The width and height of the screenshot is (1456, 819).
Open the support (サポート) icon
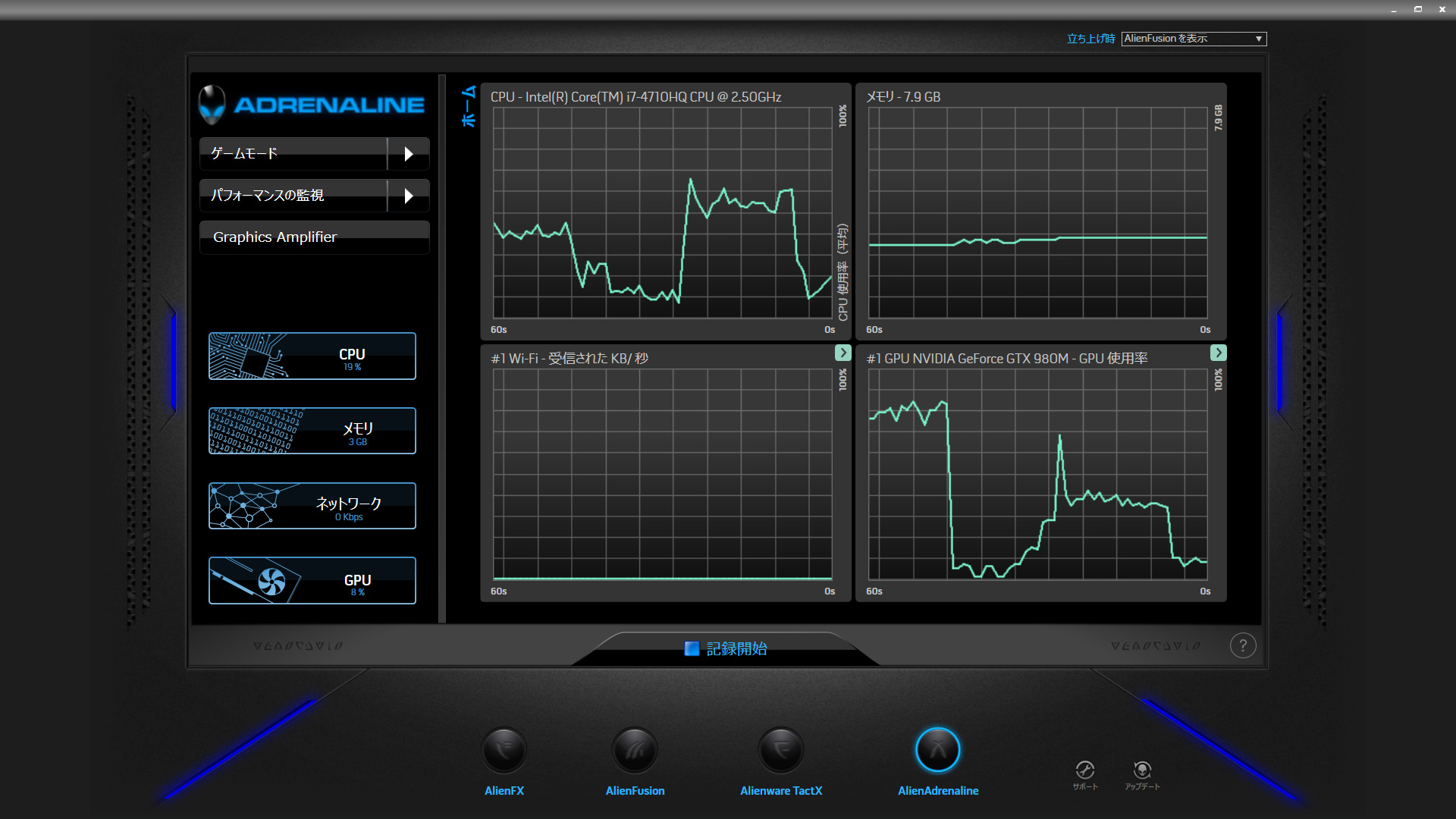tap(1085, 770)
